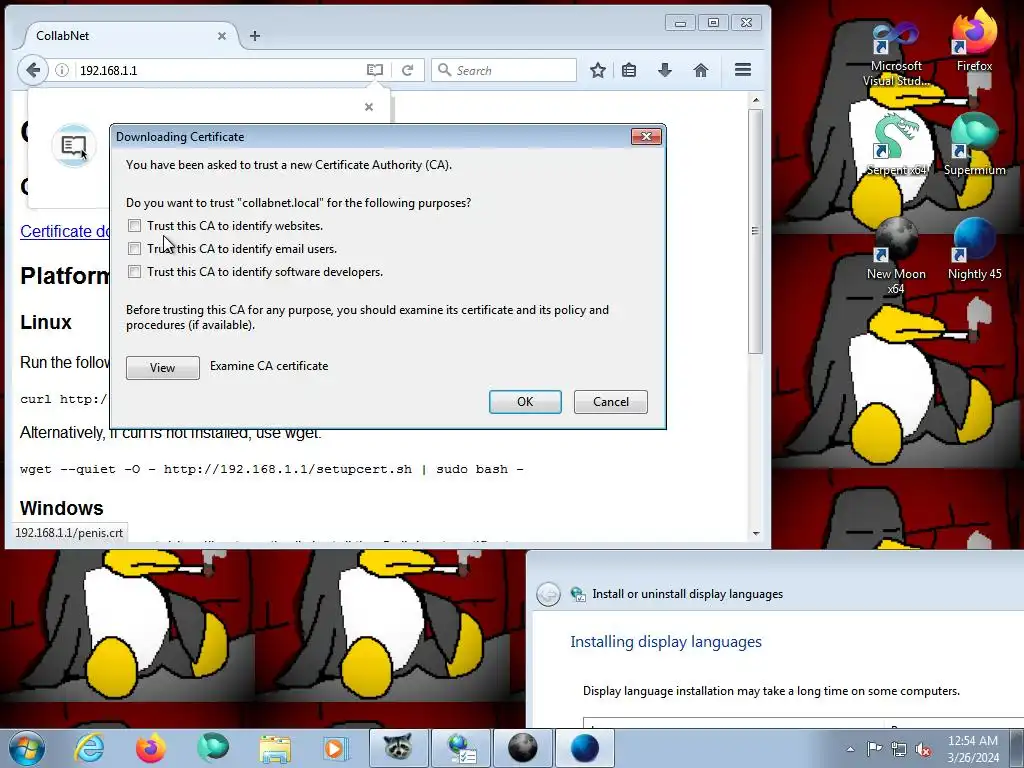
Task: Open Windows Explorer folder in taskbar
Action: (275, 748)
